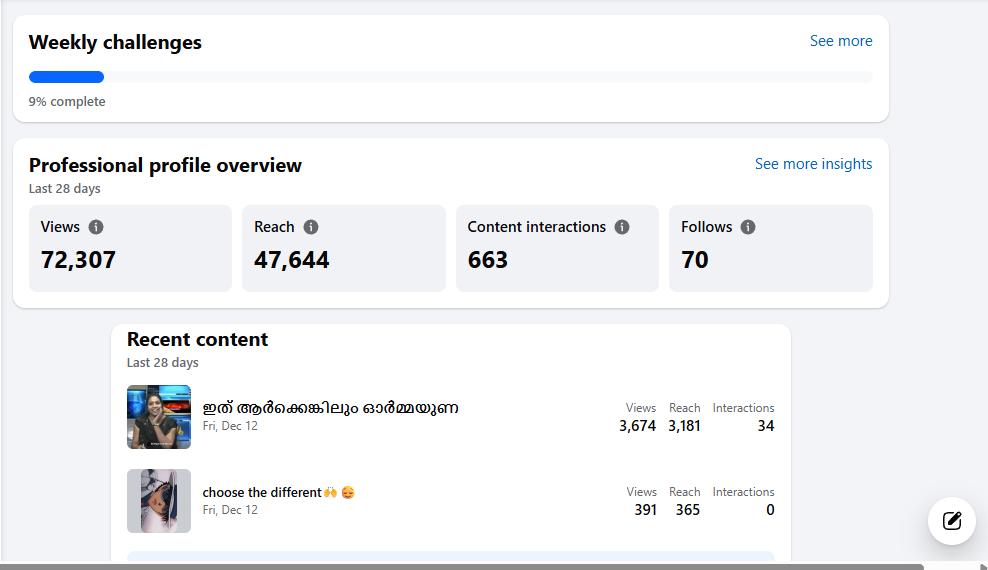
Task: Click the info icon beside Follows
Action: (748, 227)
